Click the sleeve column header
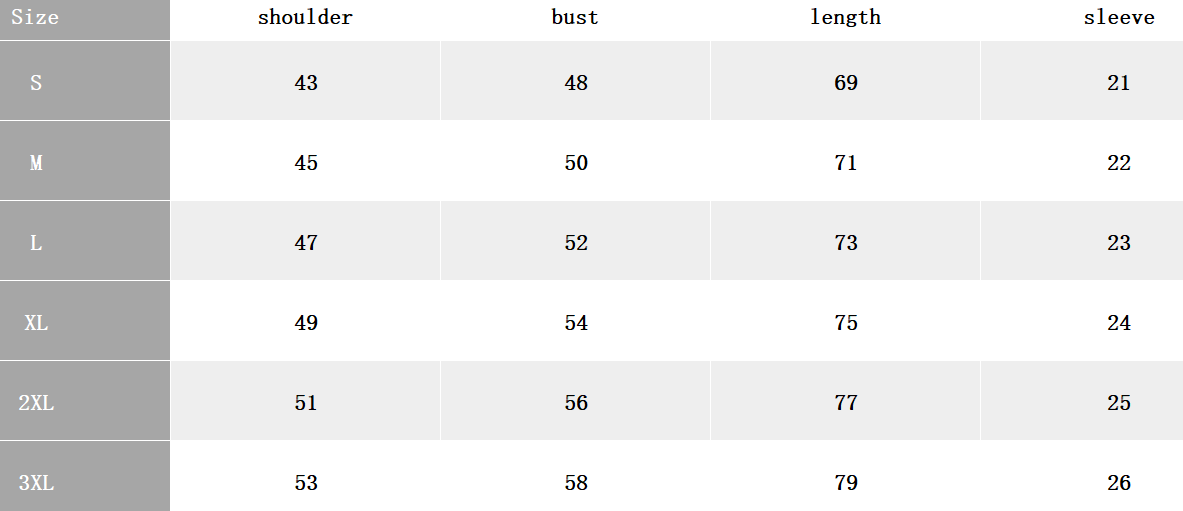Image resolution: width=1183 pixels, height=511 pixels. (1119, 17)
